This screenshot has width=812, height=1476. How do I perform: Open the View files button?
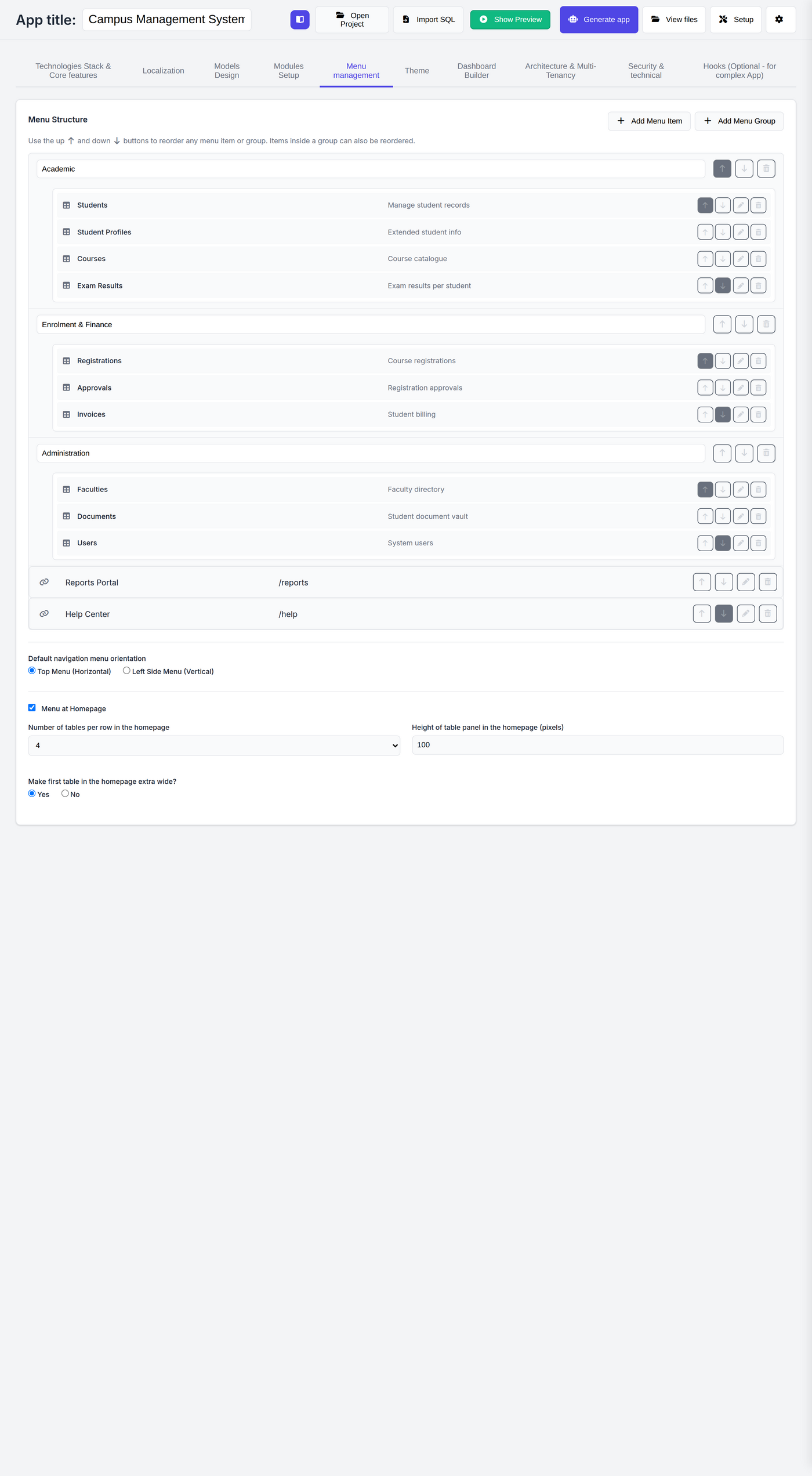[674, 20]
